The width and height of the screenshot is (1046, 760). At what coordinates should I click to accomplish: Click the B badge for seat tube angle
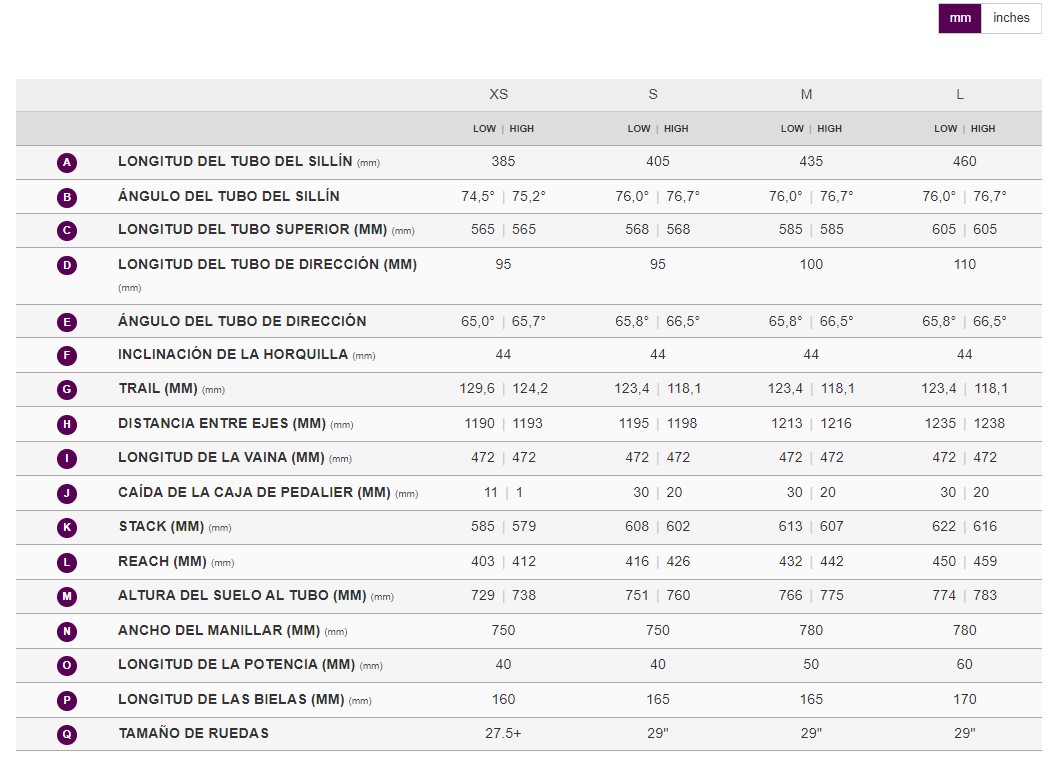[67, 197]
